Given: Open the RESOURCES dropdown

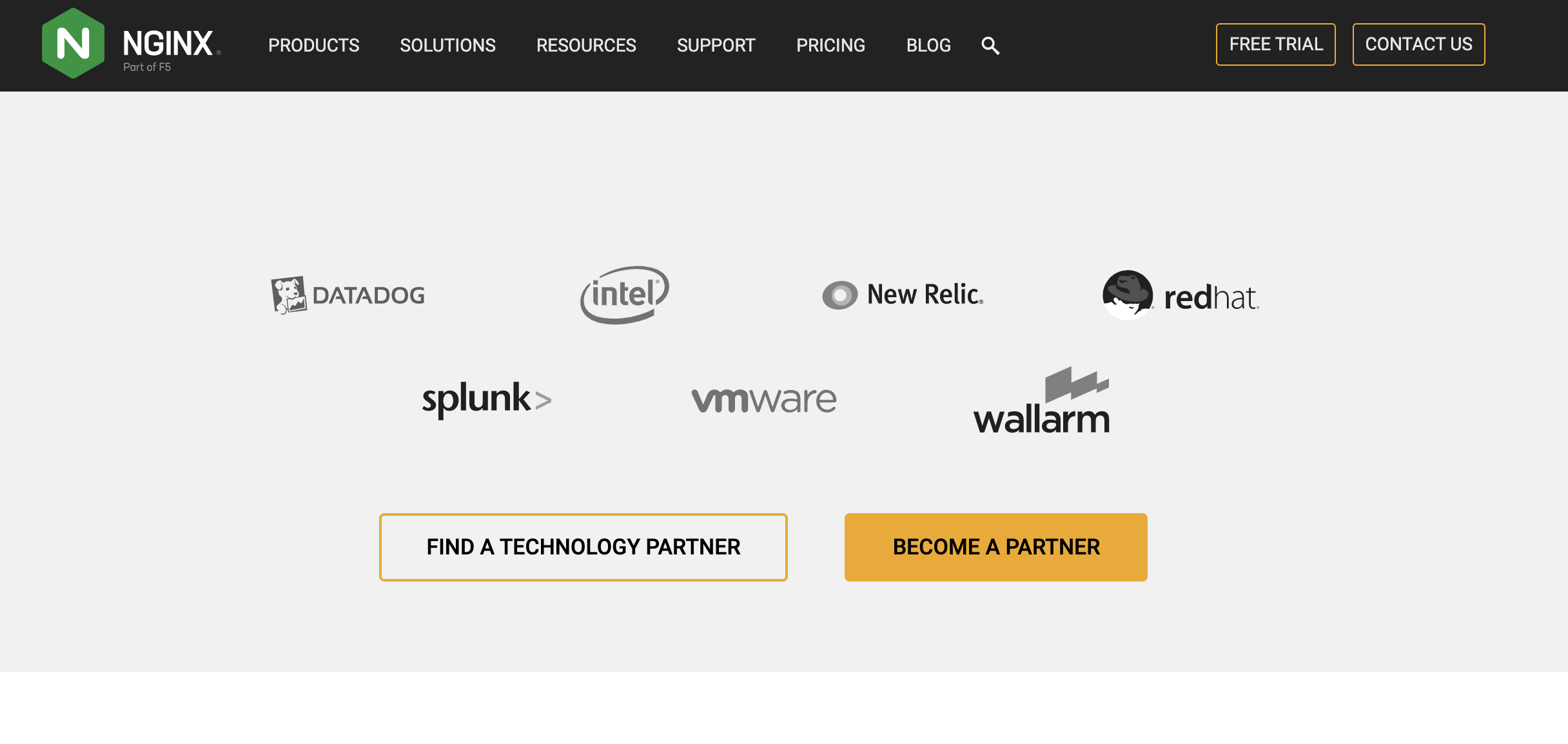Looking at the screenshot, I should 586,45.
